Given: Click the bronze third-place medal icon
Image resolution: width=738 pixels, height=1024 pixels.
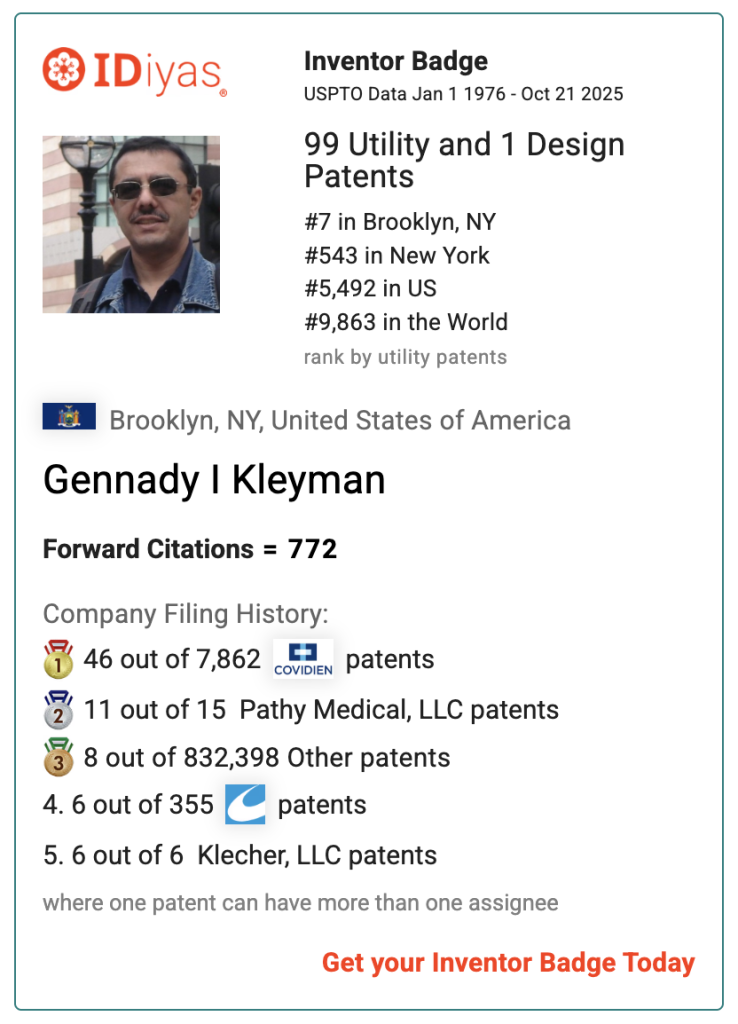Looking at the screenshot, I should coord(59,757).
